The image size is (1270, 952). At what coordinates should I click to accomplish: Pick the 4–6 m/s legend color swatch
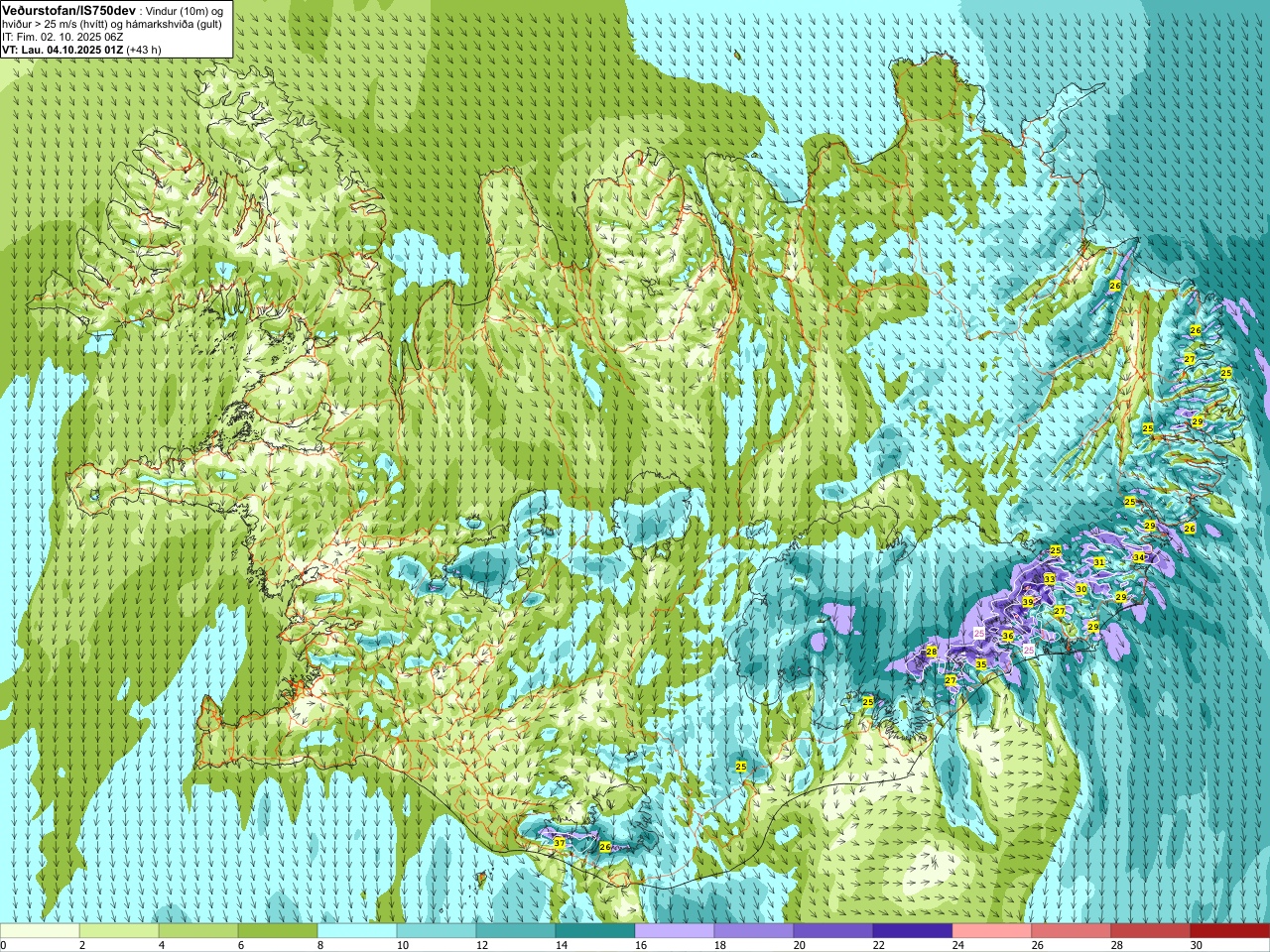point(198,931)
